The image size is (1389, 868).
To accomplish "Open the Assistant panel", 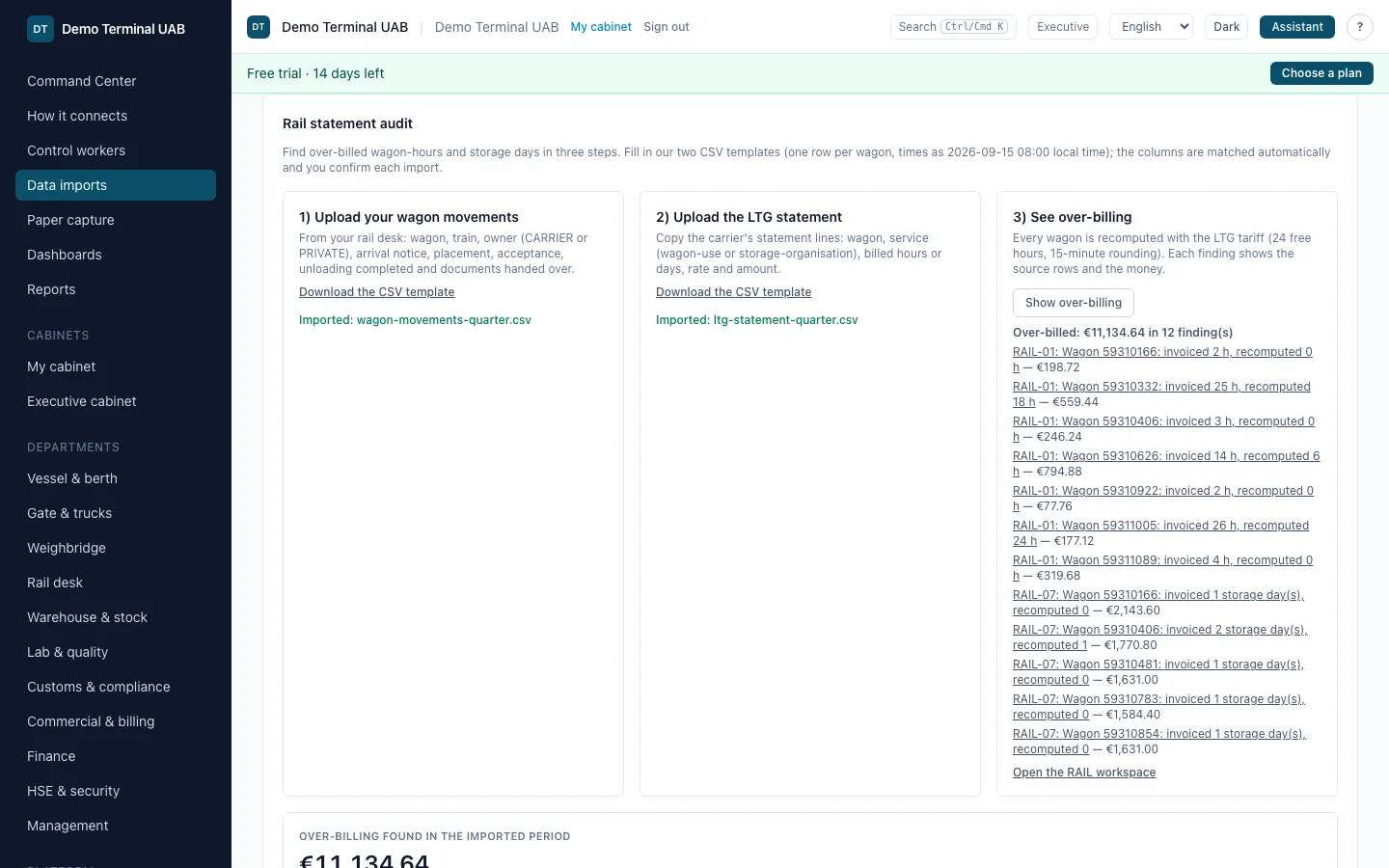I will (x=1297, y=27).
